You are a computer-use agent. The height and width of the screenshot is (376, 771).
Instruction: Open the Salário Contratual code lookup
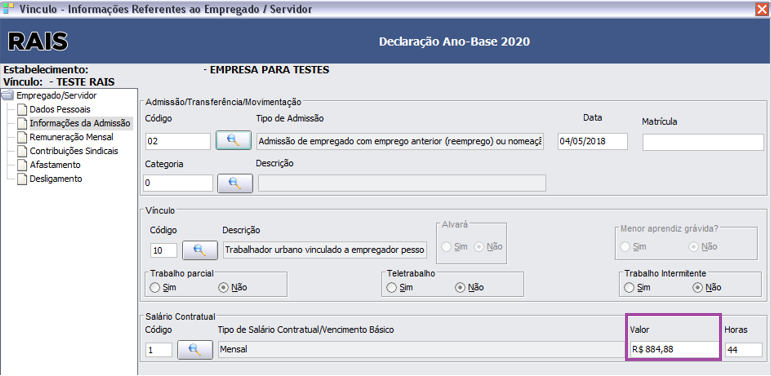195,350
